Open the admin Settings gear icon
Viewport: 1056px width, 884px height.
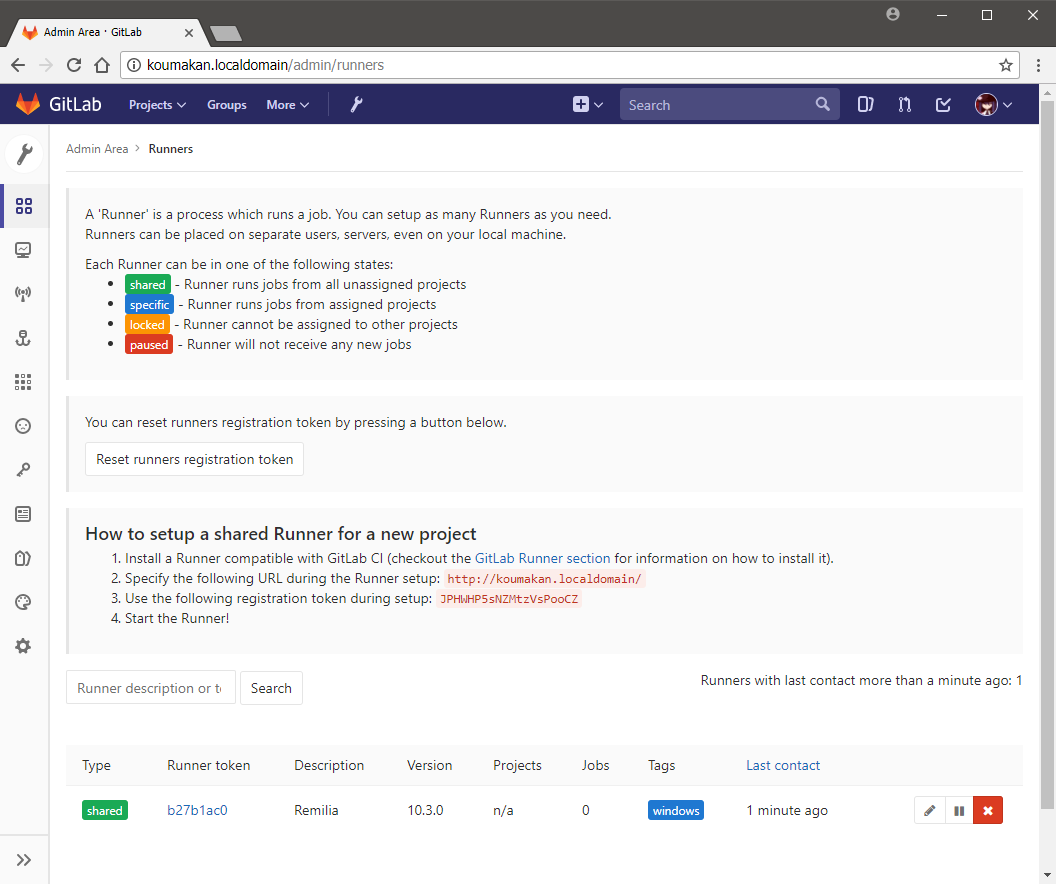23,645
